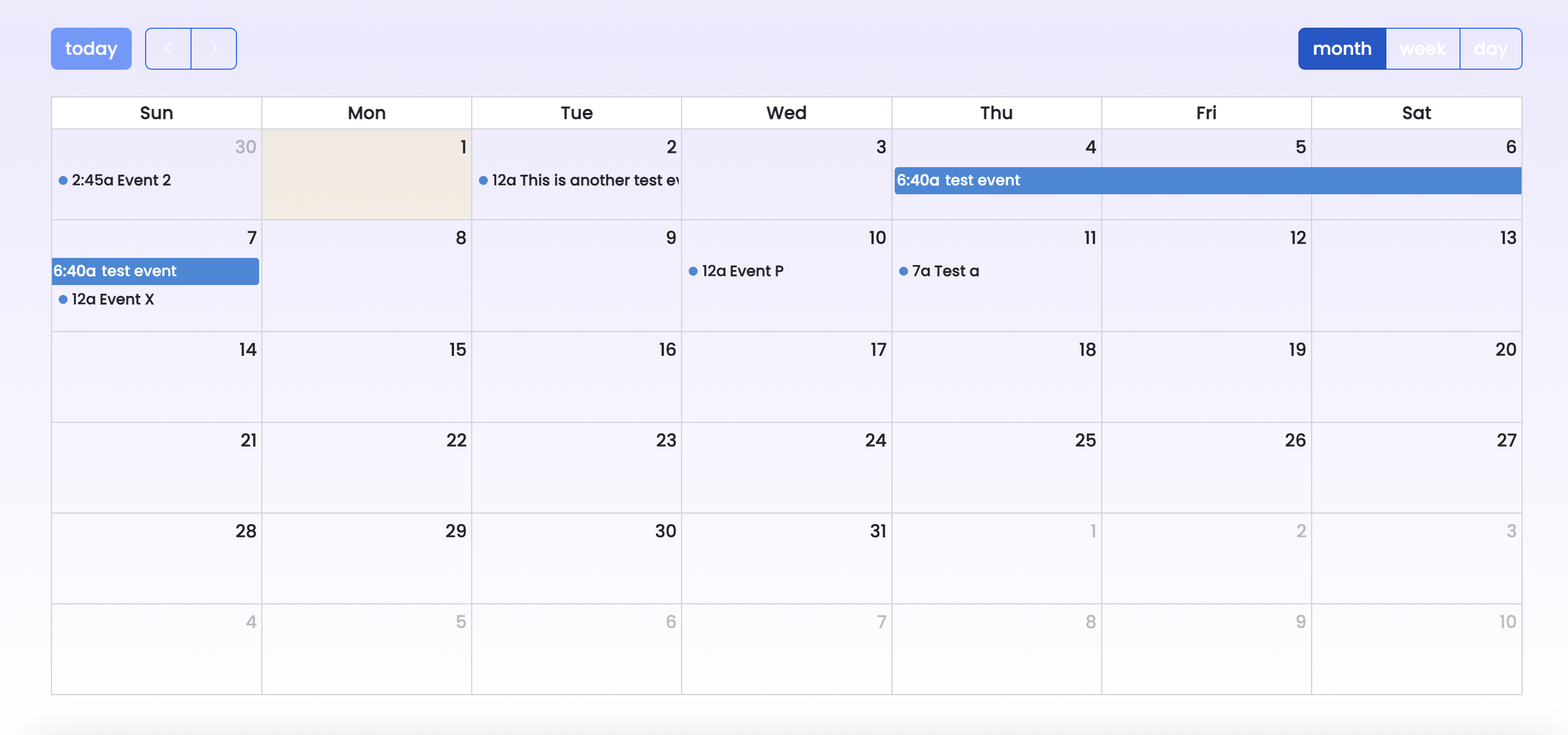Viewport: 1568px width, 735px height.
Task: Select day number 3 in first week
Action: click(881, 147)
